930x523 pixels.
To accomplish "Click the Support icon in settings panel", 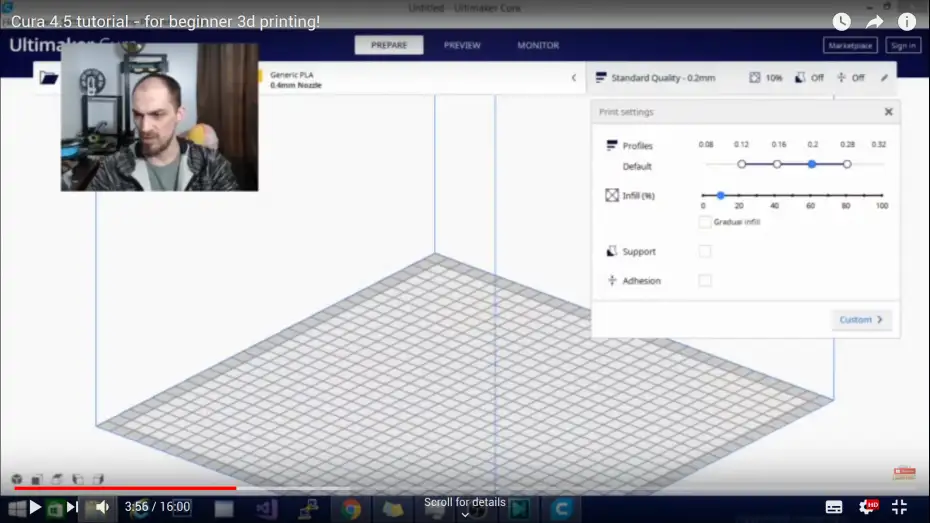I will tap(611, 251).
